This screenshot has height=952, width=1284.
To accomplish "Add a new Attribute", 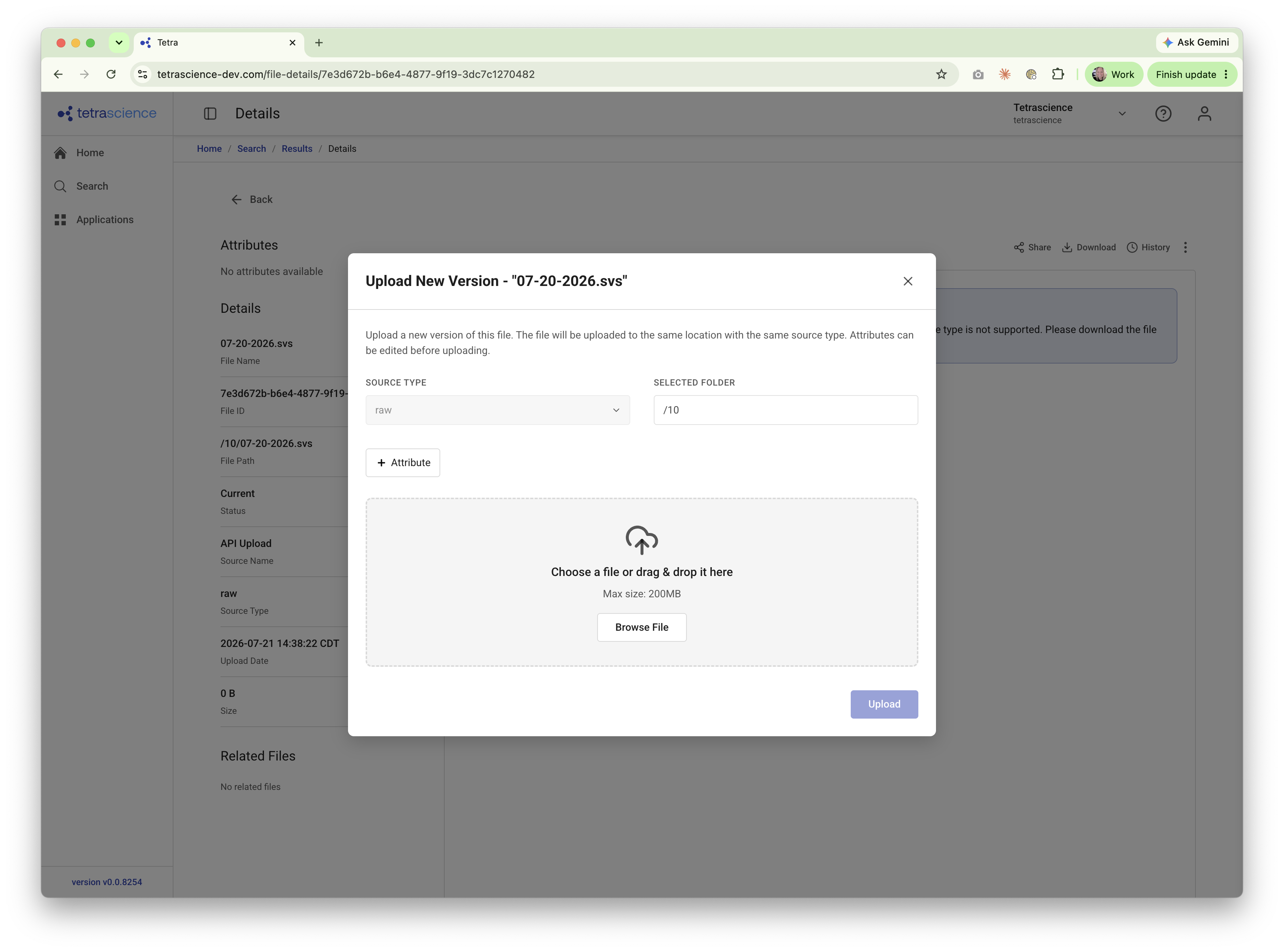I will tap(403, 462).
